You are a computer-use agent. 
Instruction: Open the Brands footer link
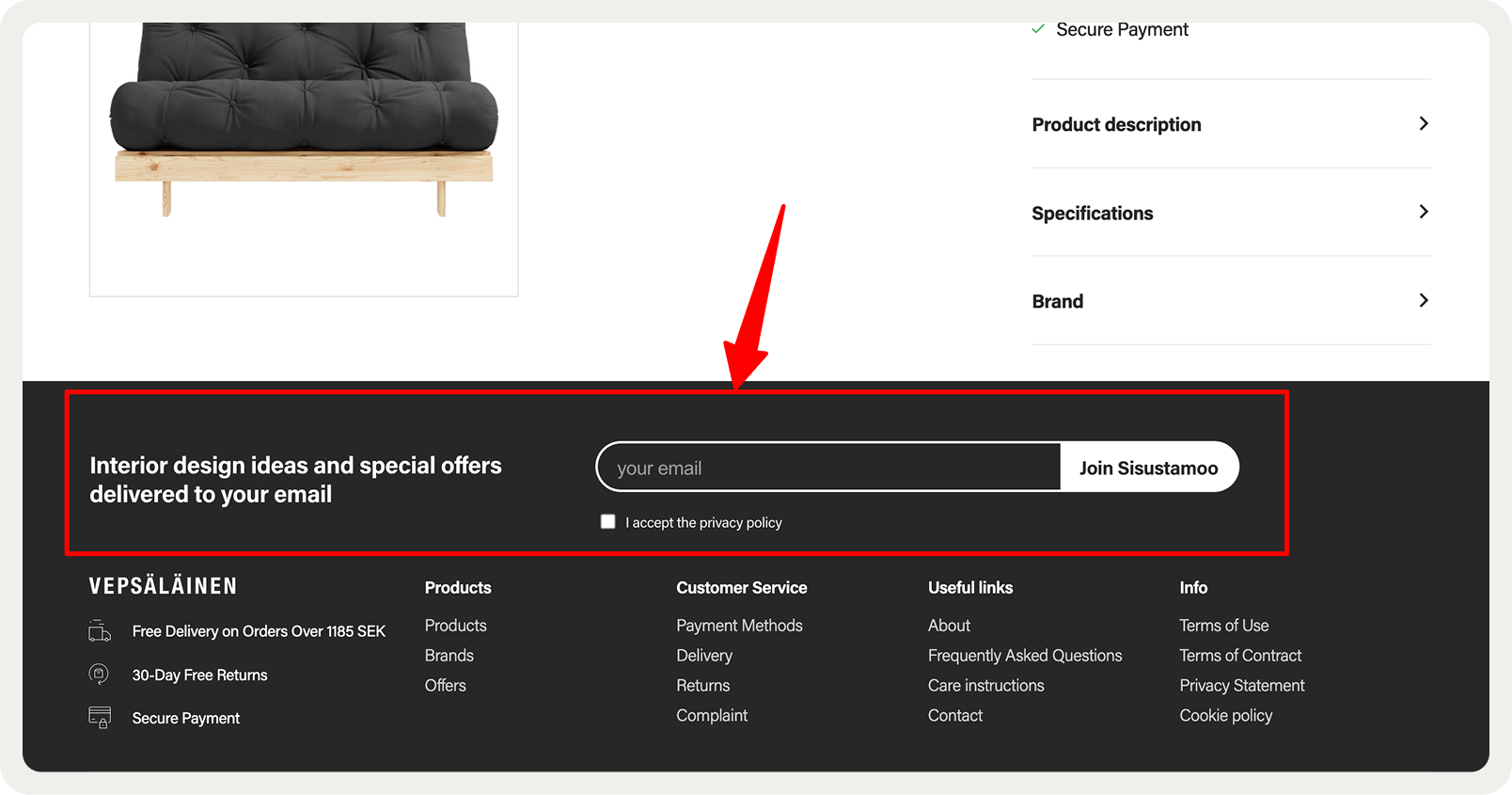click(449, 656)
